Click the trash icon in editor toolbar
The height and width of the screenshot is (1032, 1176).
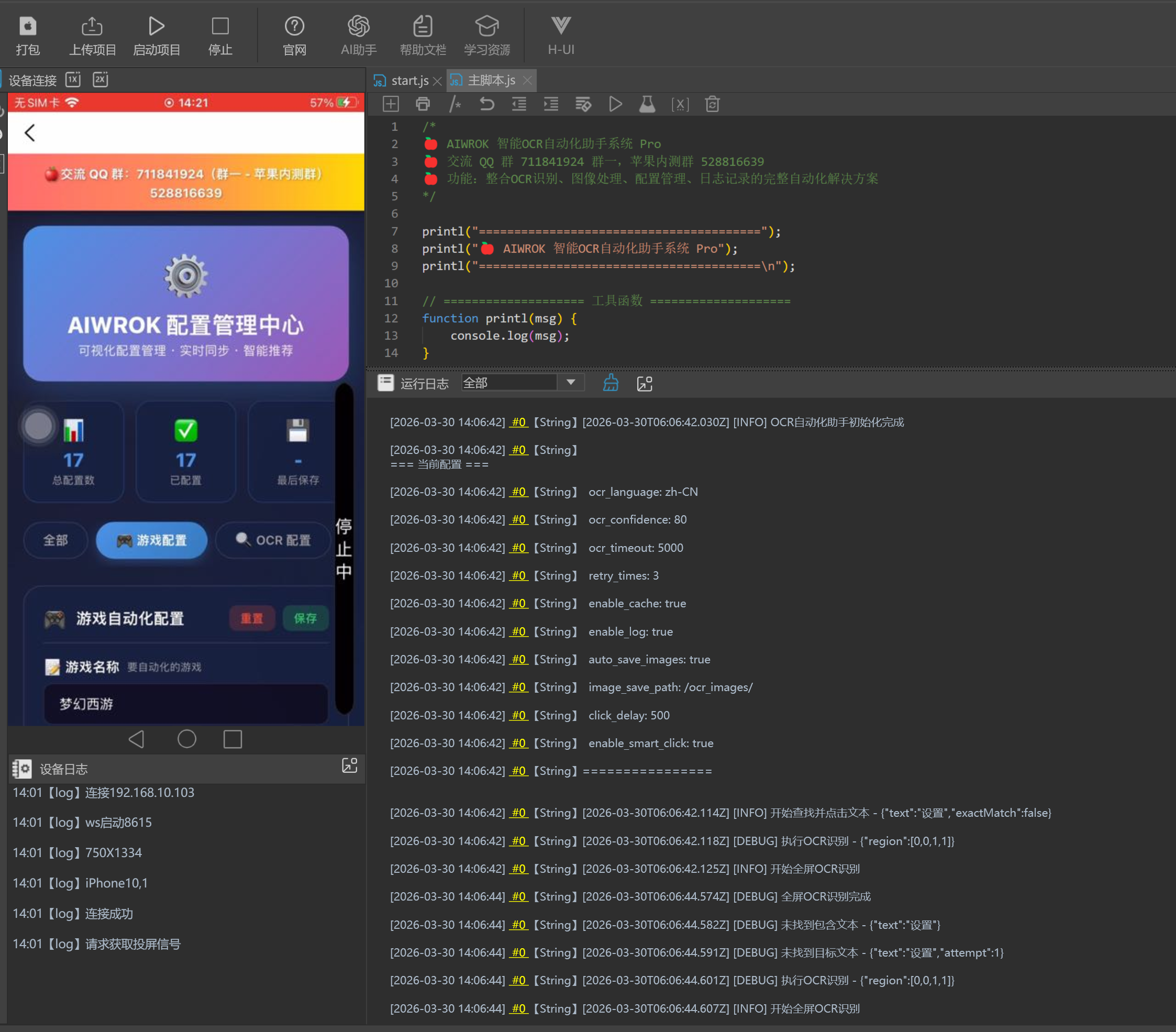tap(712, 104)
